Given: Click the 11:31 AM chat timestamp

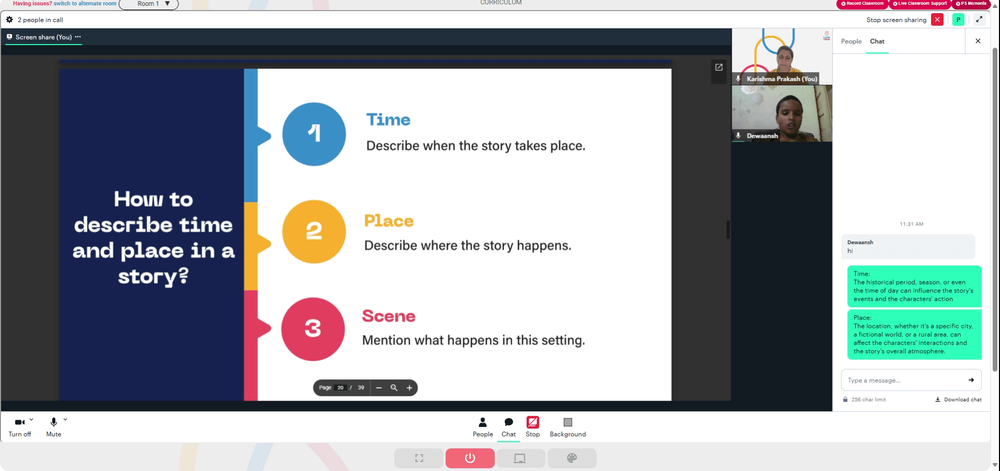Looking at the screenshot, I should [911, 224].
